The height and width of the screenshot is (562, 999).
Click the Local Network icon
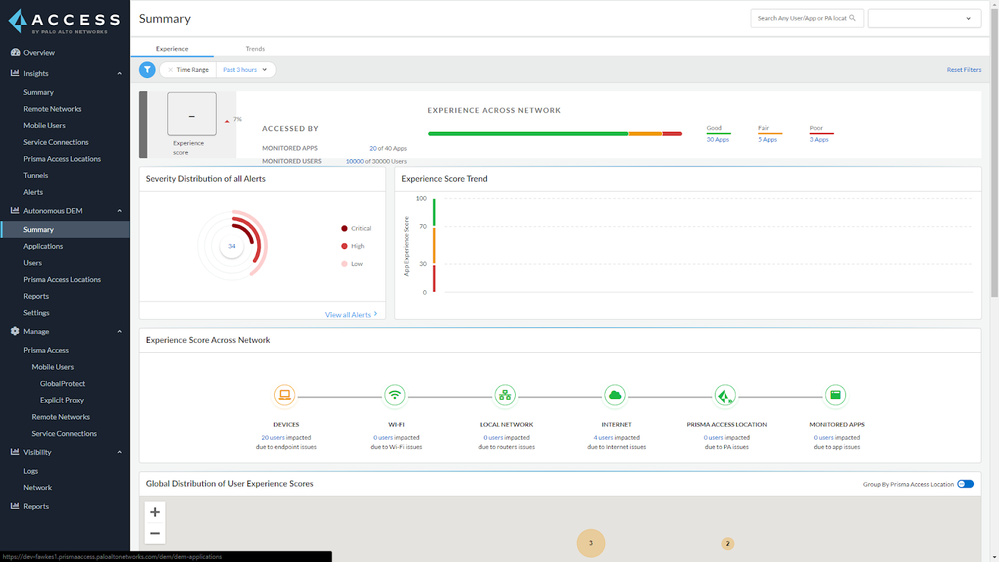(x=506, y=395)
